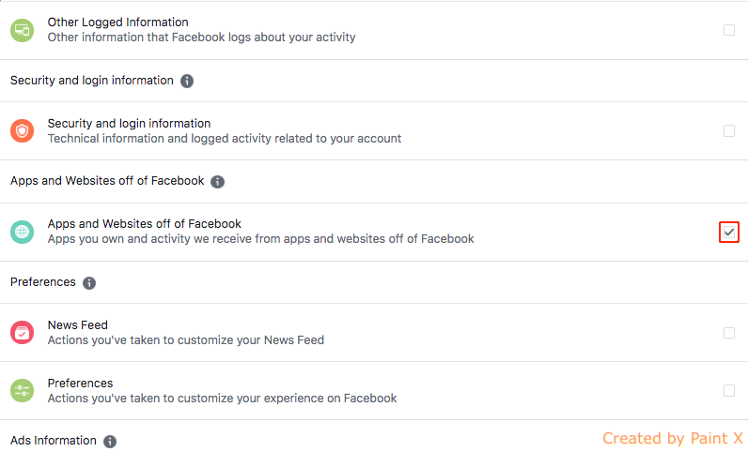This screenshot has width=750, height=452.
Task: Enable the News Feed checkbox
Action: tap(729, 333)
